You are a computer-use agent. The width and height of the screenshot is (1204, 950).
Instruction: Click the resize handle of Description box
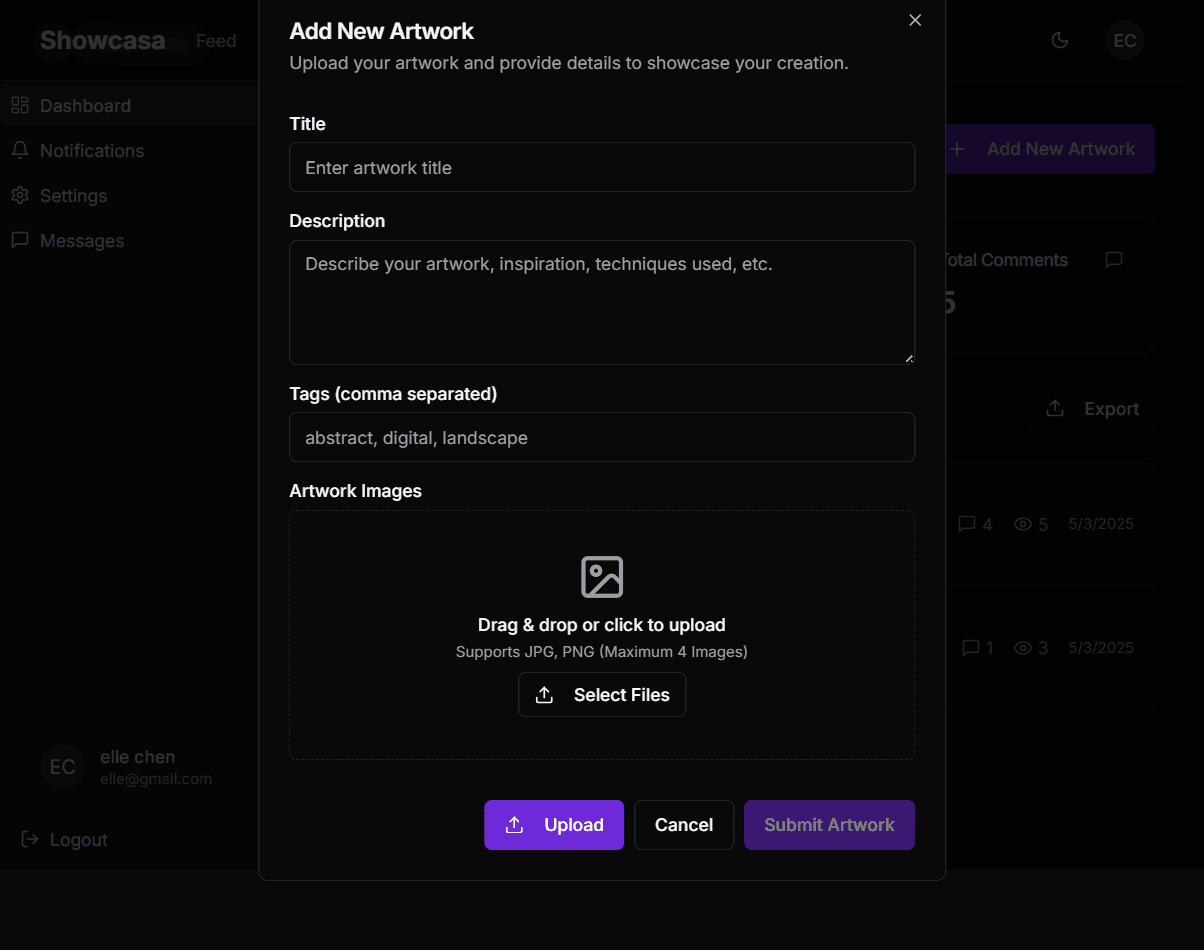(x=909, y=358)
